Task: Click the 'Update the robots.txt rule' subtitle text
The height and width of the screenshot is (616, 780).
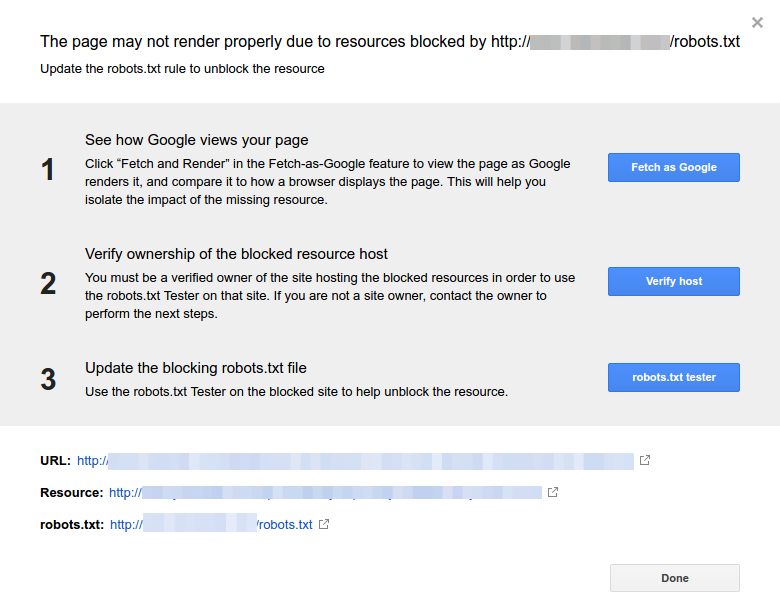Action: click(x=182, y=69)
